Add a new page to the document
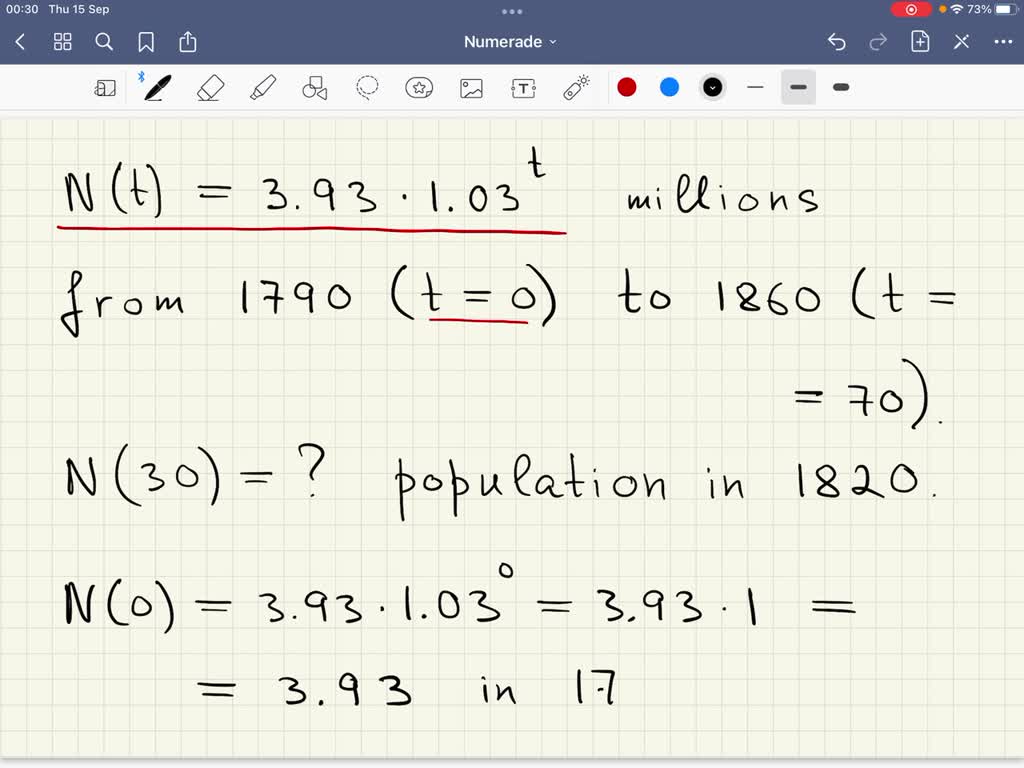The image size is (1024, 768). [920, 41]
